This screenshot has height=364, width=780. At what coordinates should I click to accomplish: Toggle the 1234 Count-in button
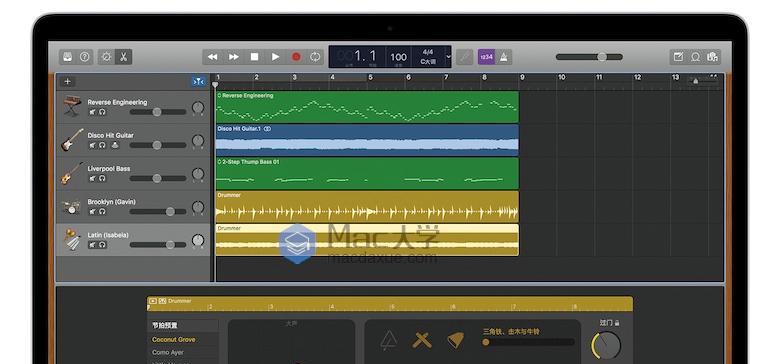coord(486,57)
